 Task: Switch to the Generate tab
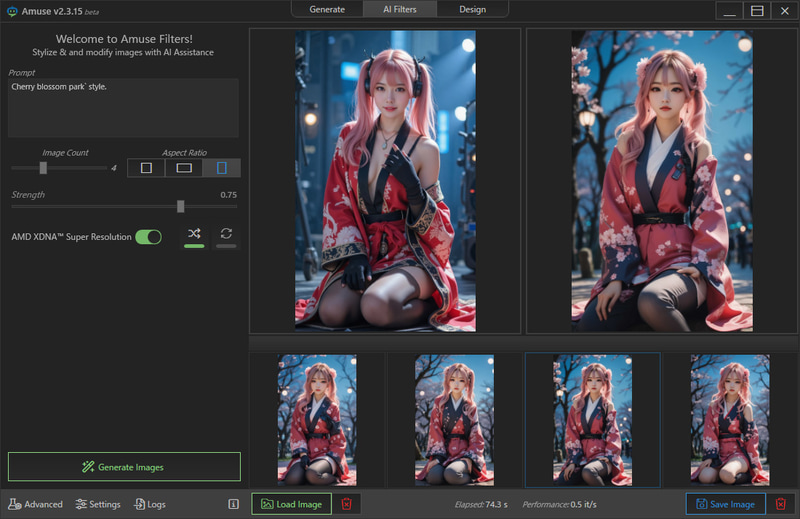click(327, 9)
